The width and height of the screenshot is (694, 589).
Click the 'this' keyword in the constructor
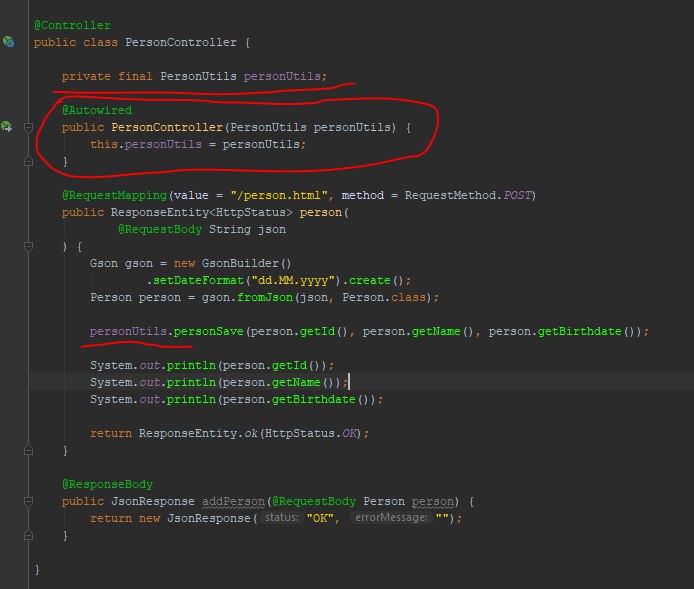(104, 144)
